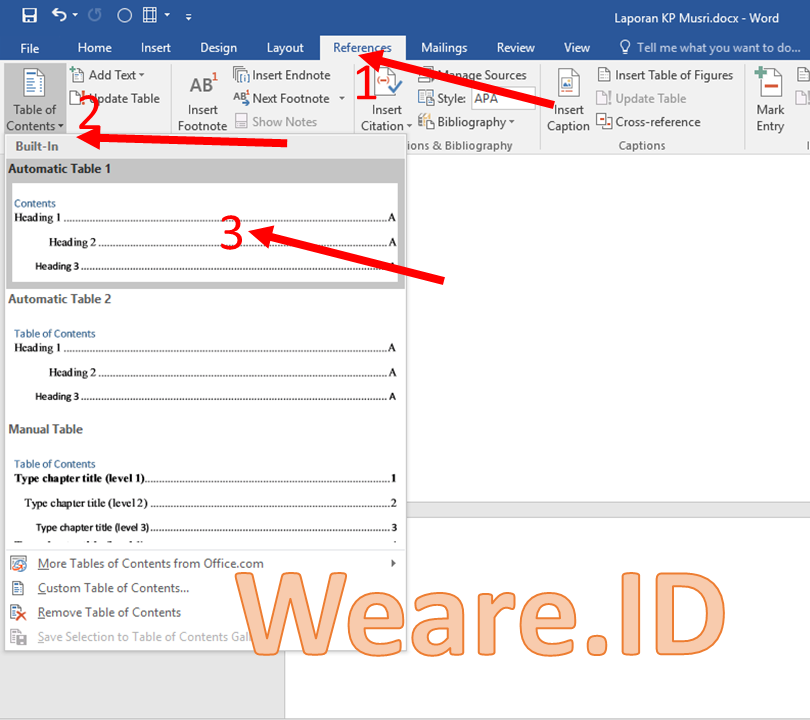Switch to the Mailings tab
This screenshot has height=720, width=810.
pyautogui.click(x=444, y=48)
